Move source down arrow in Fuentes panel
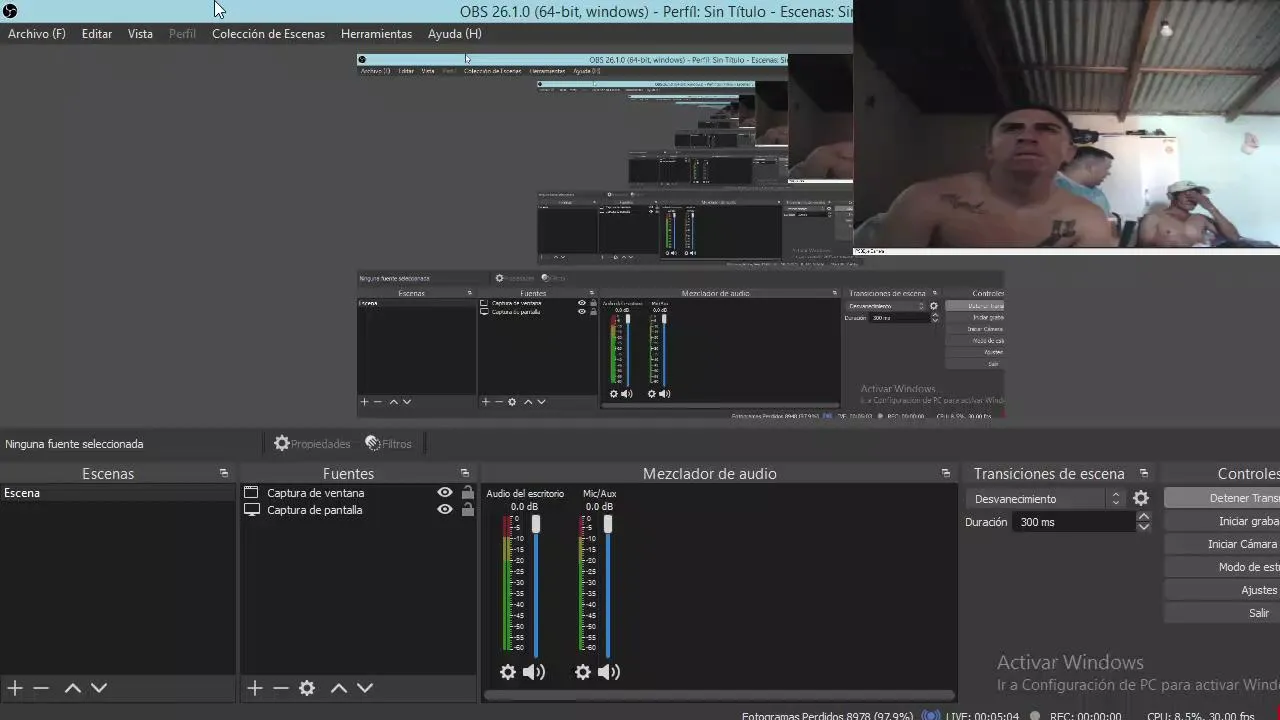 point(365,688)
